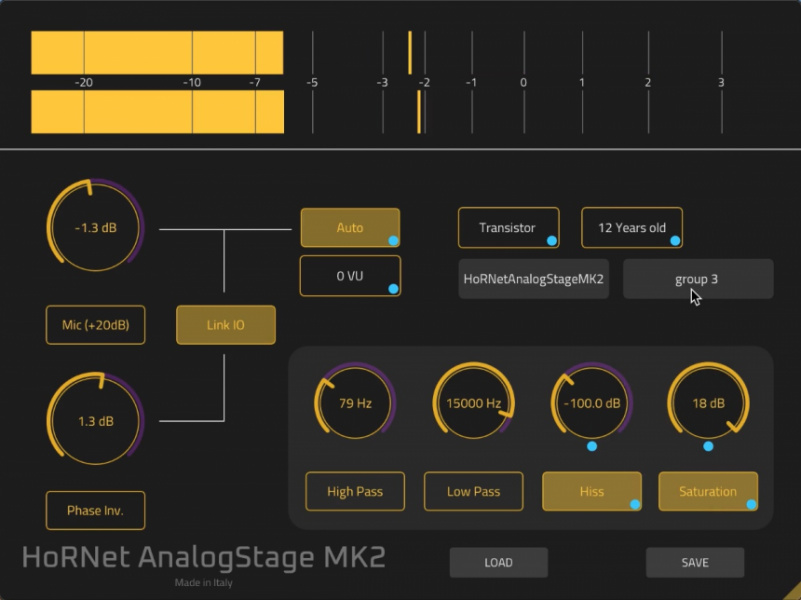Click the 1.3 dB output gain knob
The height and width of the screenshot is (600, 801).
(95, 420)
